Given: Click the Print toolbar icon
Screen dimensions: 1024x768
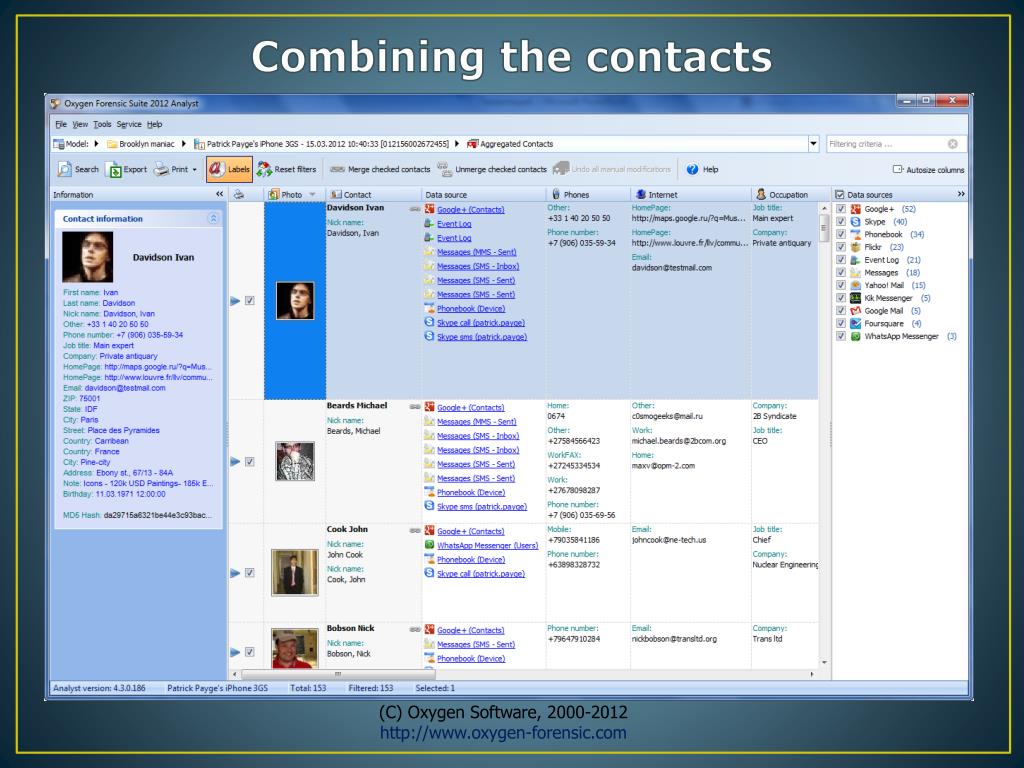Looking at the screenshot, I should (x=161, y=169).
